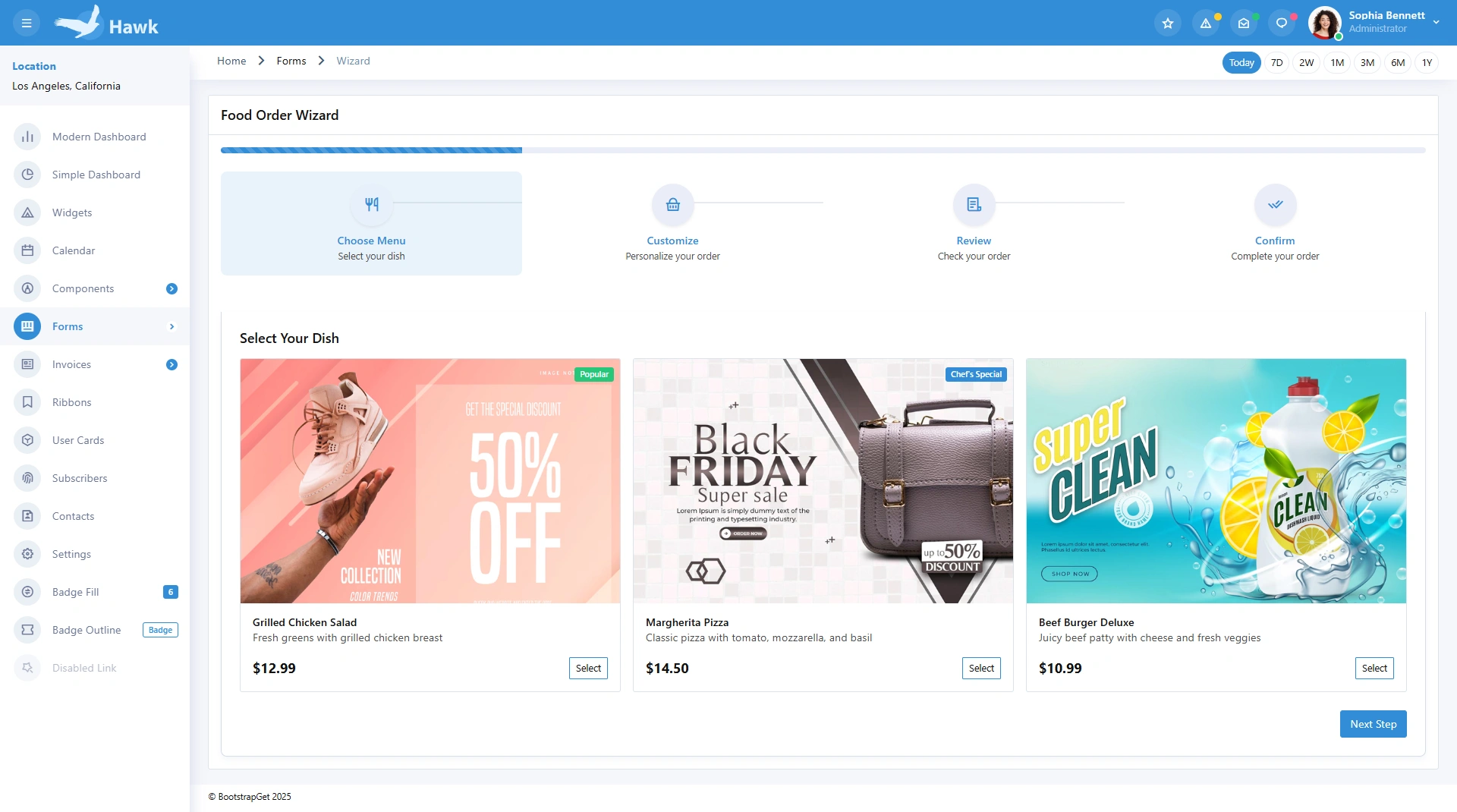This screenshot has width=1457, height=812.
Task: Open the star favorites icon
Action: pos(1168,23)
